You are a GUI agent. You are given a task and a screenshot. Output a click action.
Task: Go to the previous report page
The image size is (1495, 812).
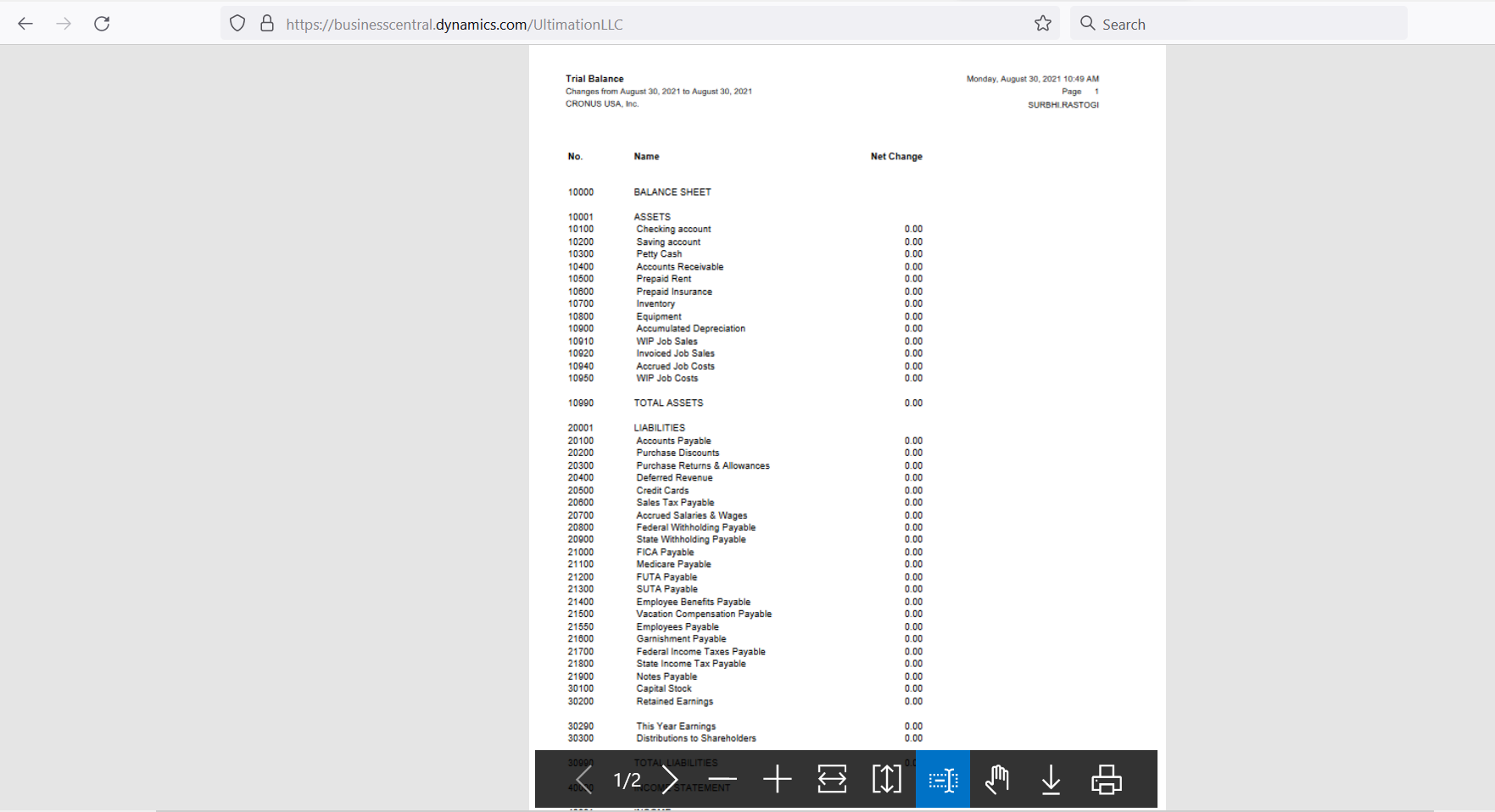point(584,779)
